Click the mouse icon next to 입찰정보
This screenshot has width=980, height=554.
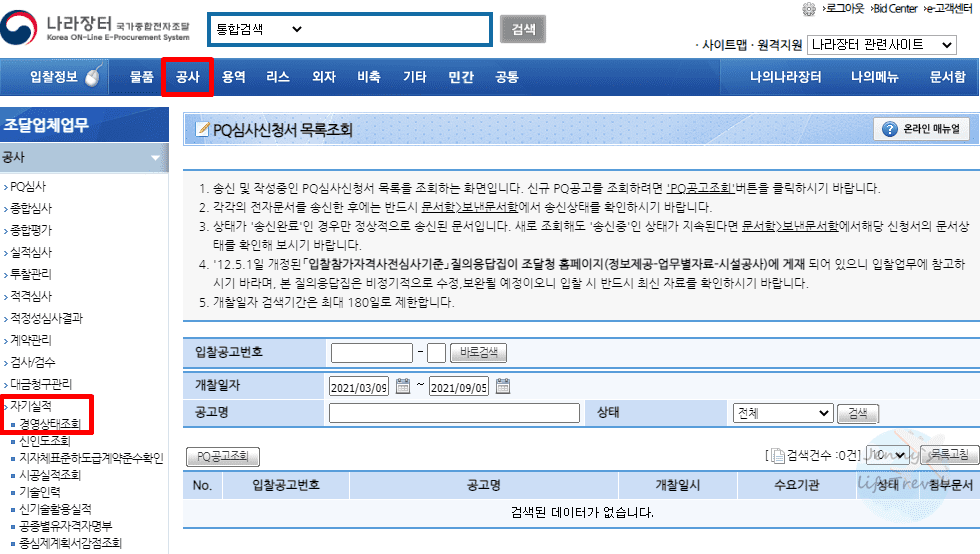pos(92,76)
